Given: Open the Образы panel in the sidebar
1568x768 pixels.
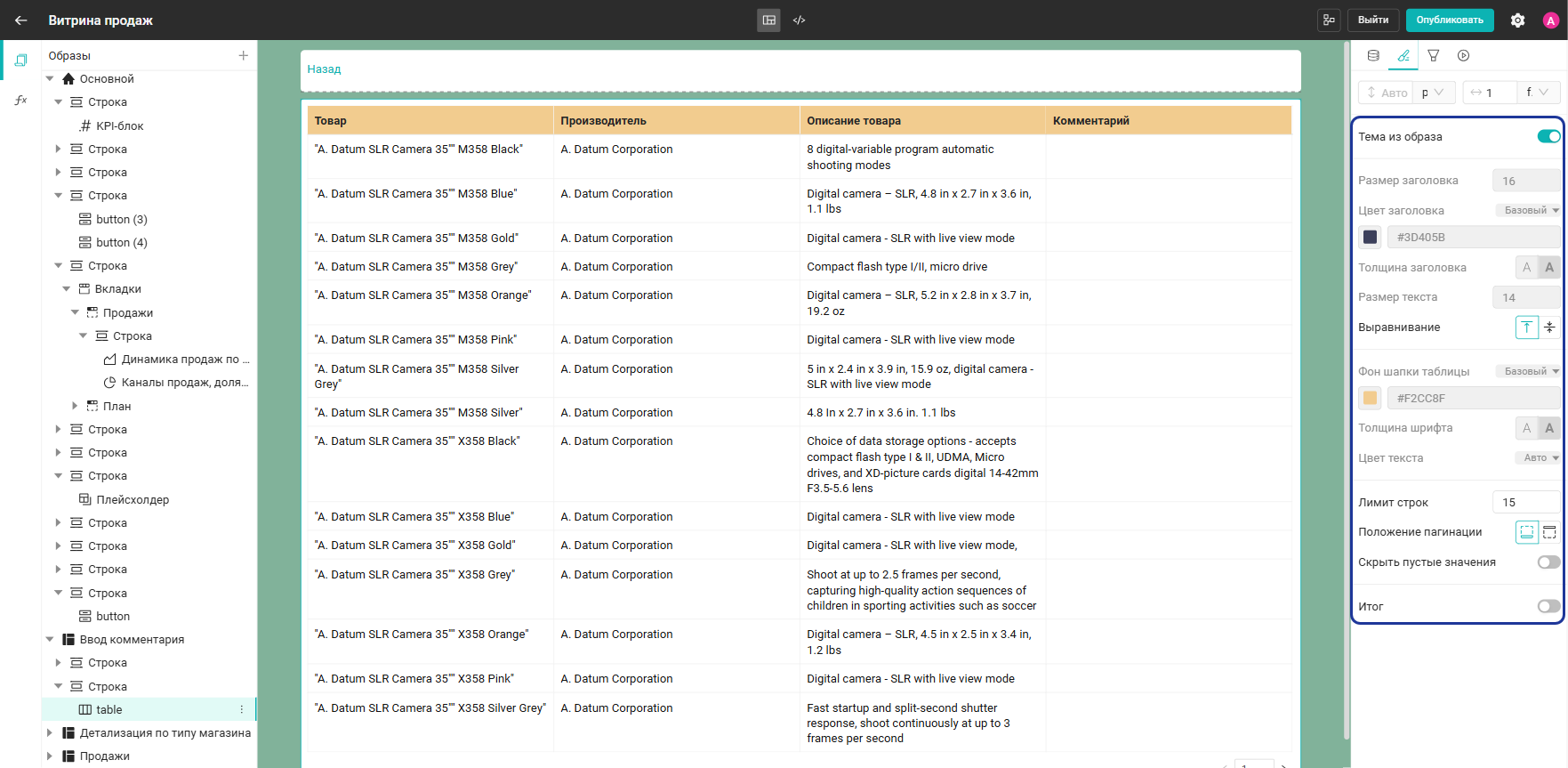Looking at the screenshot, I should pyautogui.click(x=20, y=61).
